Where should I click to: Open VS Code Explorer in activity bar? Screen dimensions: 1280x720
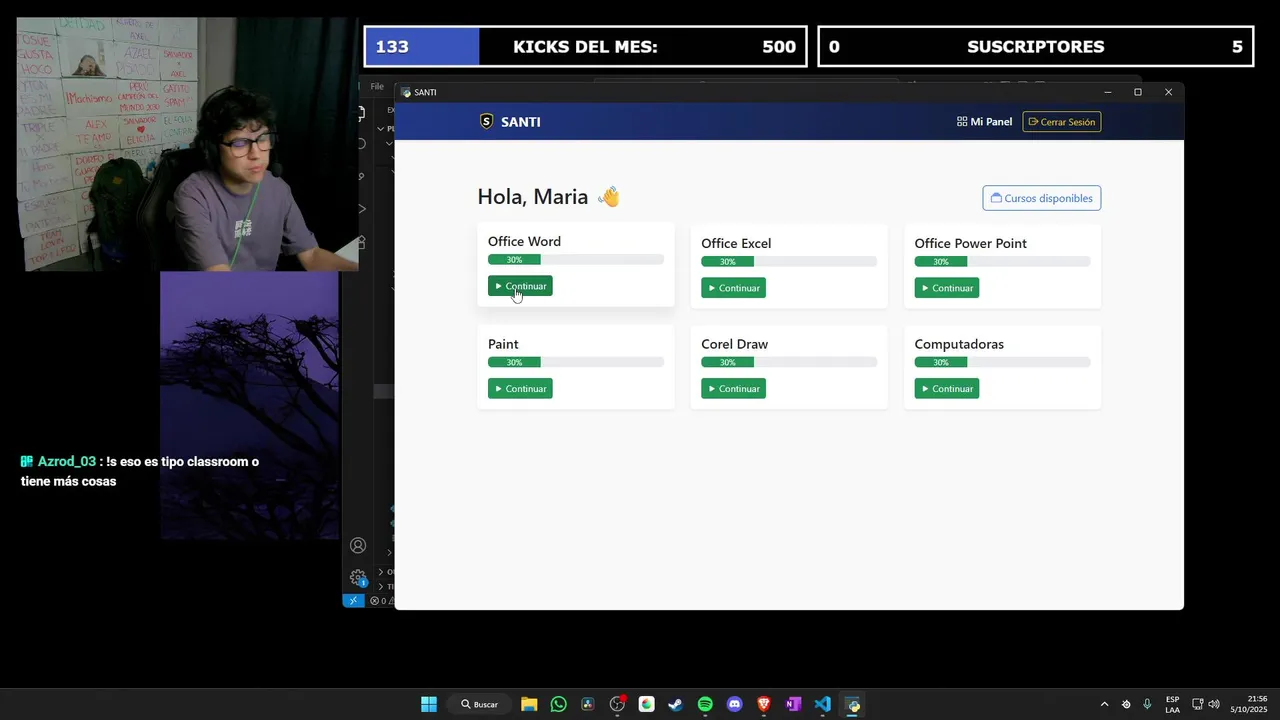360,113
